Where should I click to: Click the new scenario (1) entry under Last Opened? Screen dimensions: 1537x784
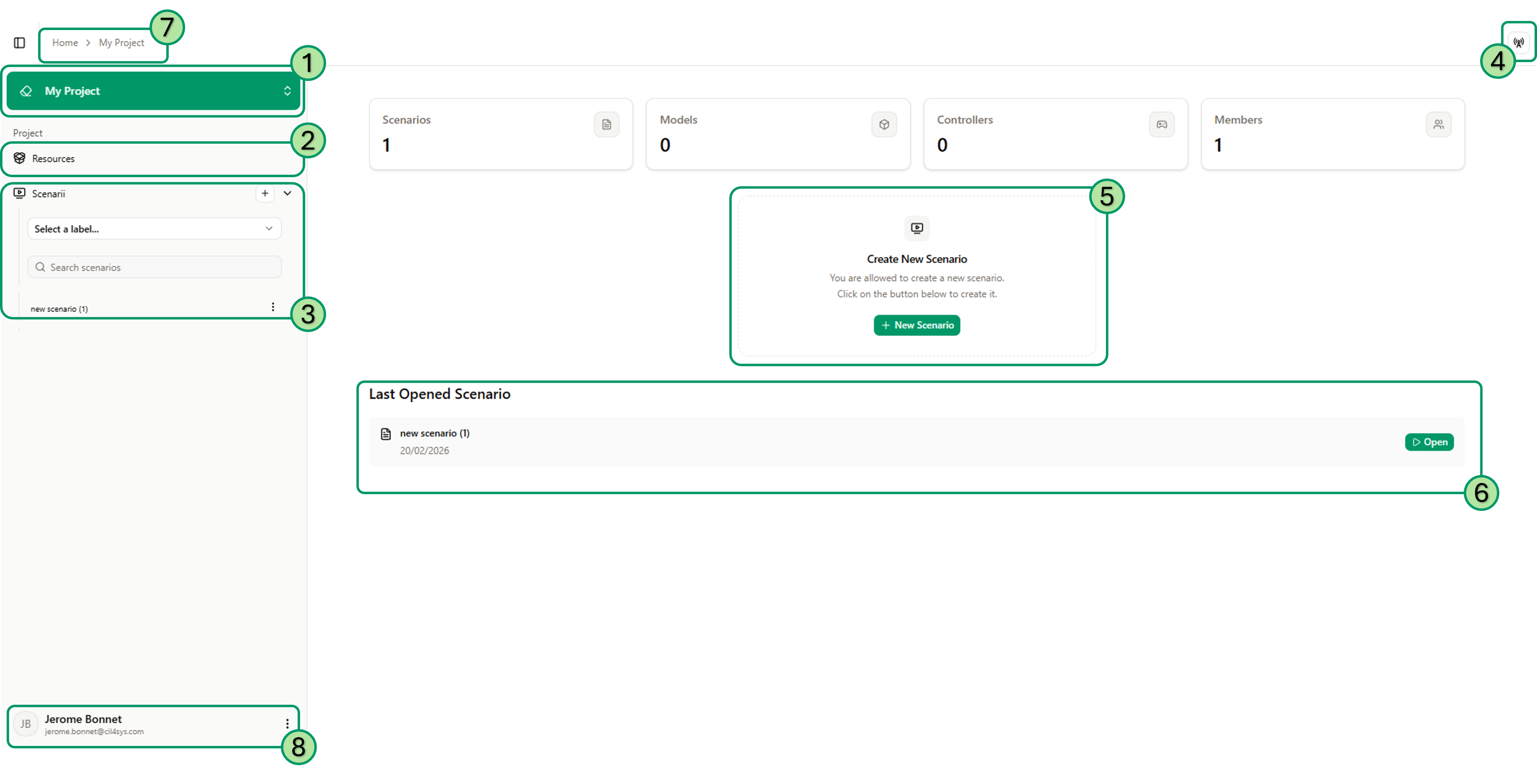click(434, 433)
